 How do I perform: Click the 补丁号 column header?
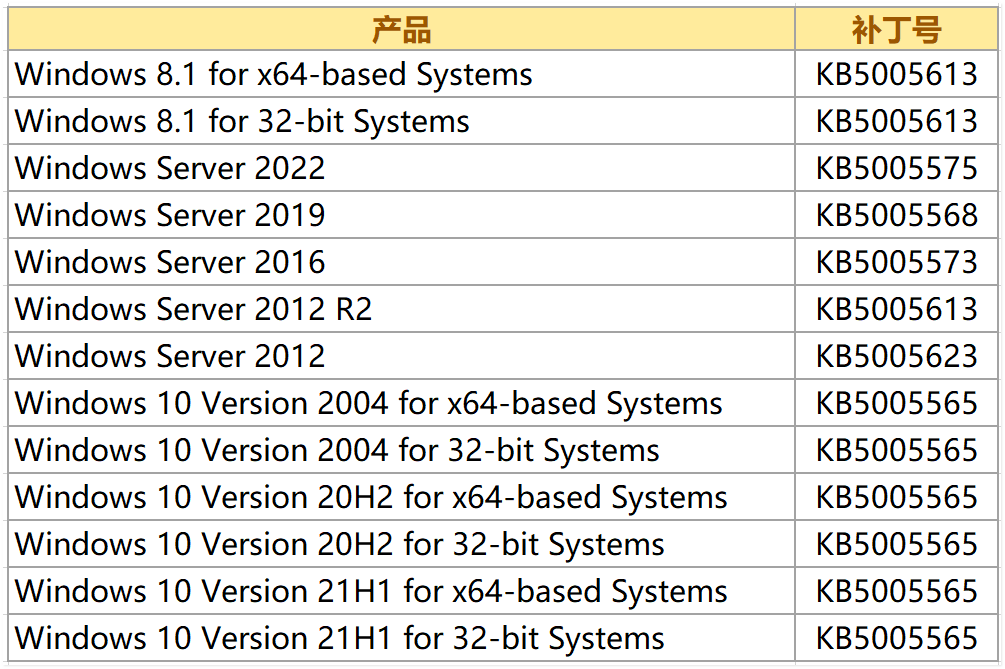tap(896, 30)
